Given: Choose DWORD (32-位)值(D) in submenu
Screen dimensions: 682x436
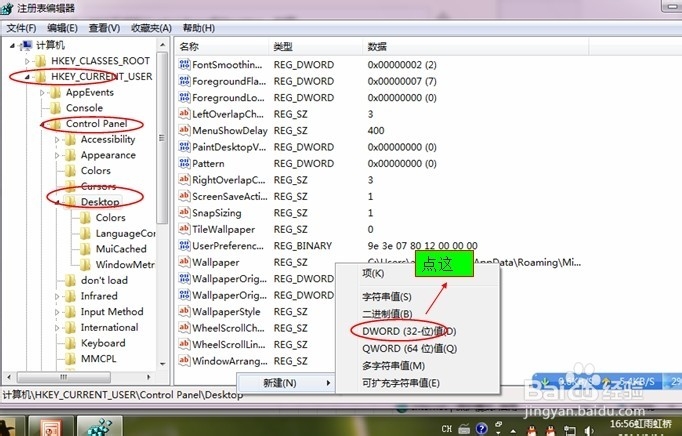Looking at the screenshot, I should [x=417, y=332].
